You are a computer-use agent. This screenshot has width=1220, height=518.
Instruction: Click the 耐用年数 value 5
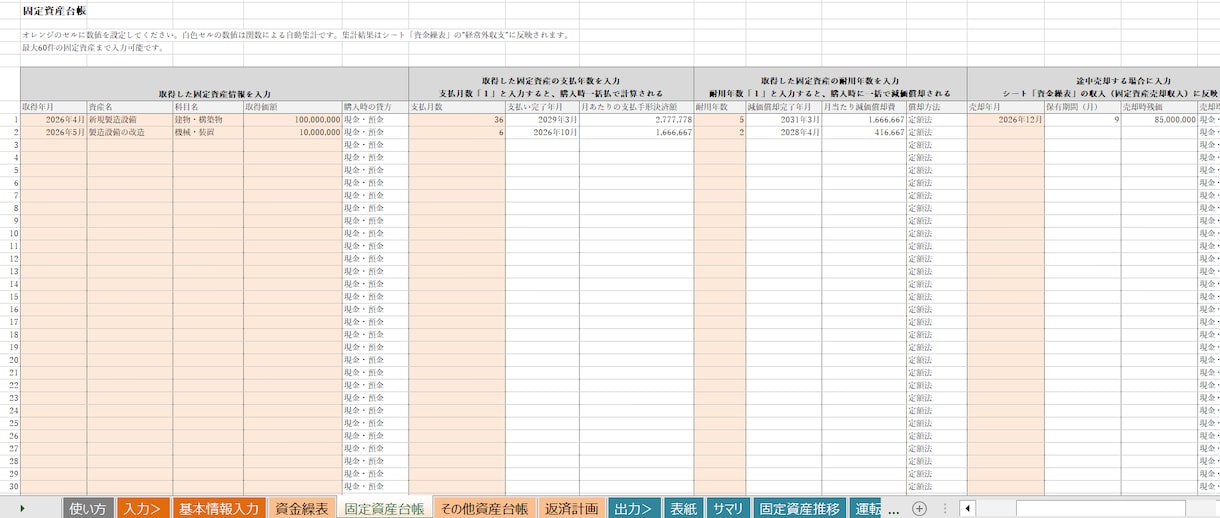719,119
